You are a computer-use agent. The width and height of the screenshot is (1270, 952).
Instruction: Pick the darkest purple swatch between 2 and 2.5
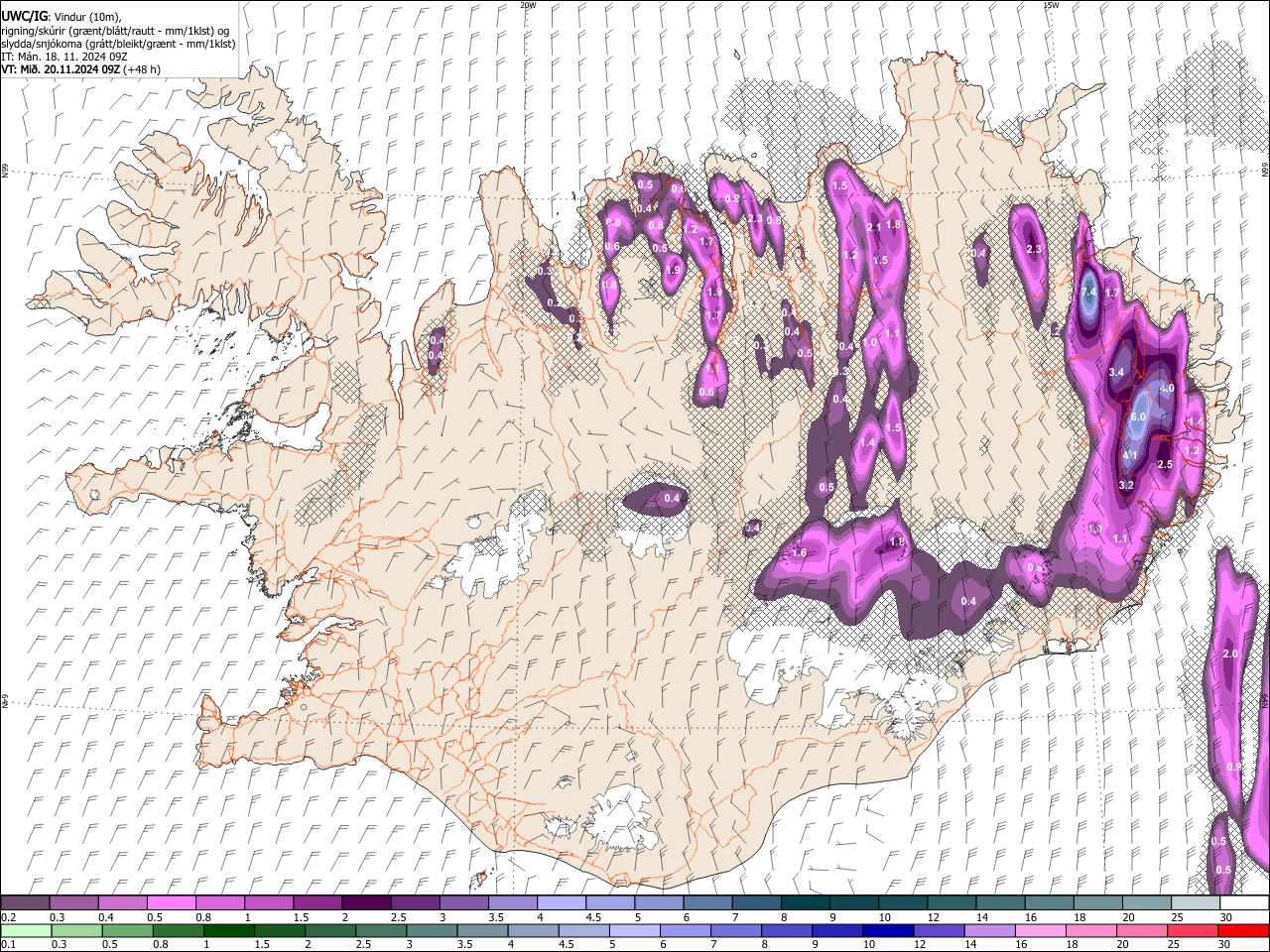click(x=366, y=902)
